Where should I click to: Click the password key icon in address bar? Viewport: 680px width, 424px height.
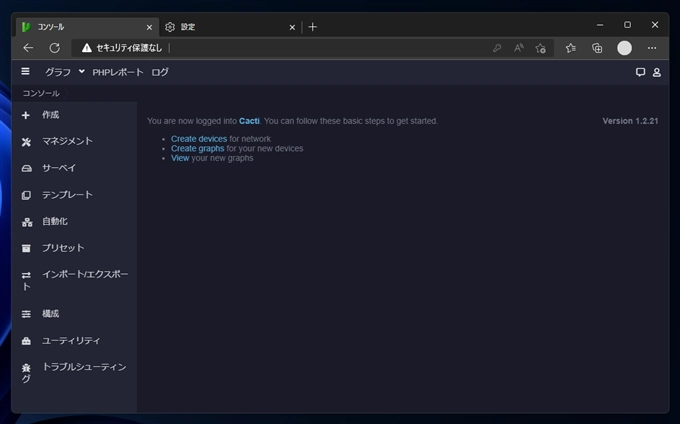pos(497,48)
